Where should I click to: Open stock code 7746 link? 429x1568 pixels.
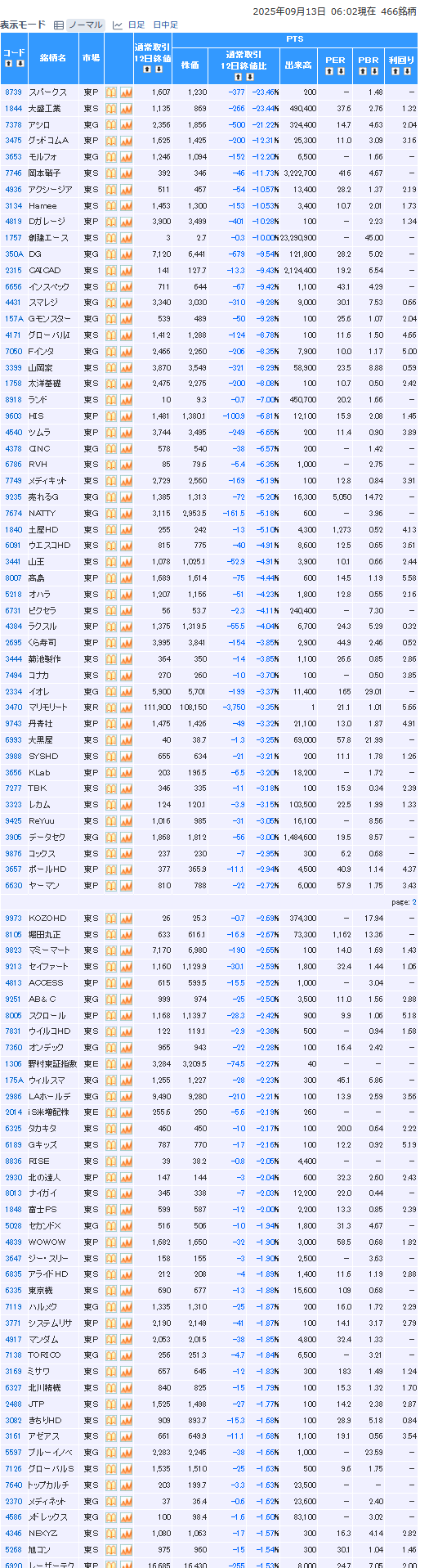click(13, 173)
